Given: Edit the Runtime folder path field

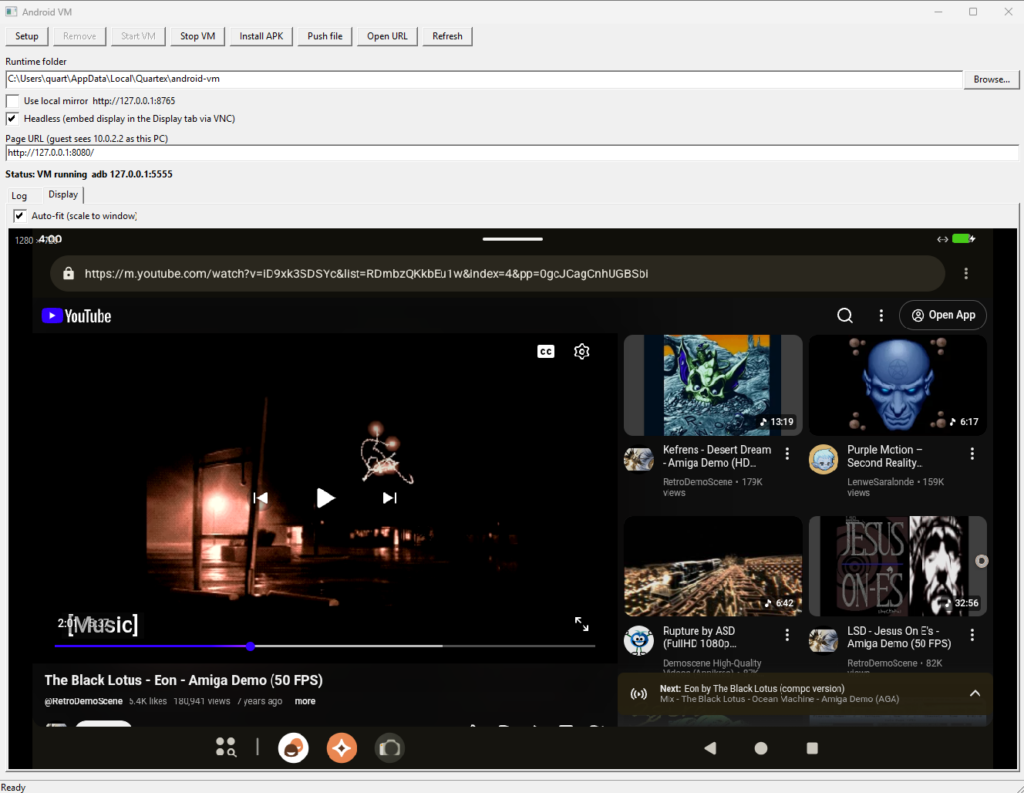Looking at the screenshot, I should 484,79.
